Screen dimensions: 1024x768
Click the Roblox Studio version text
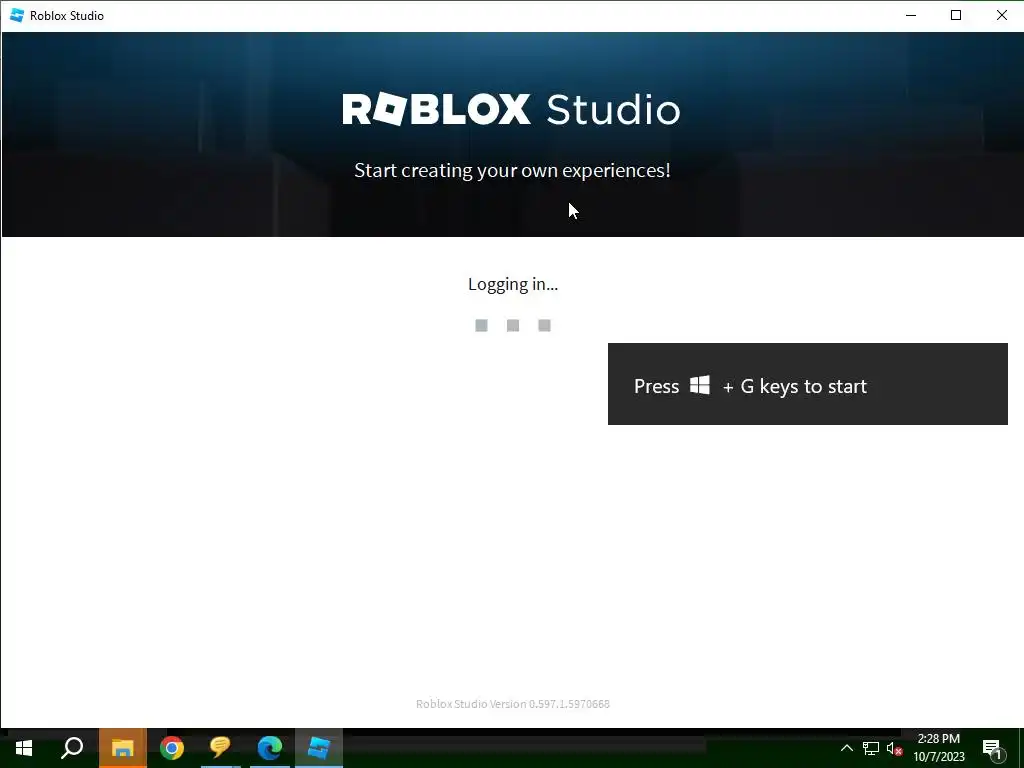[513, 704]
